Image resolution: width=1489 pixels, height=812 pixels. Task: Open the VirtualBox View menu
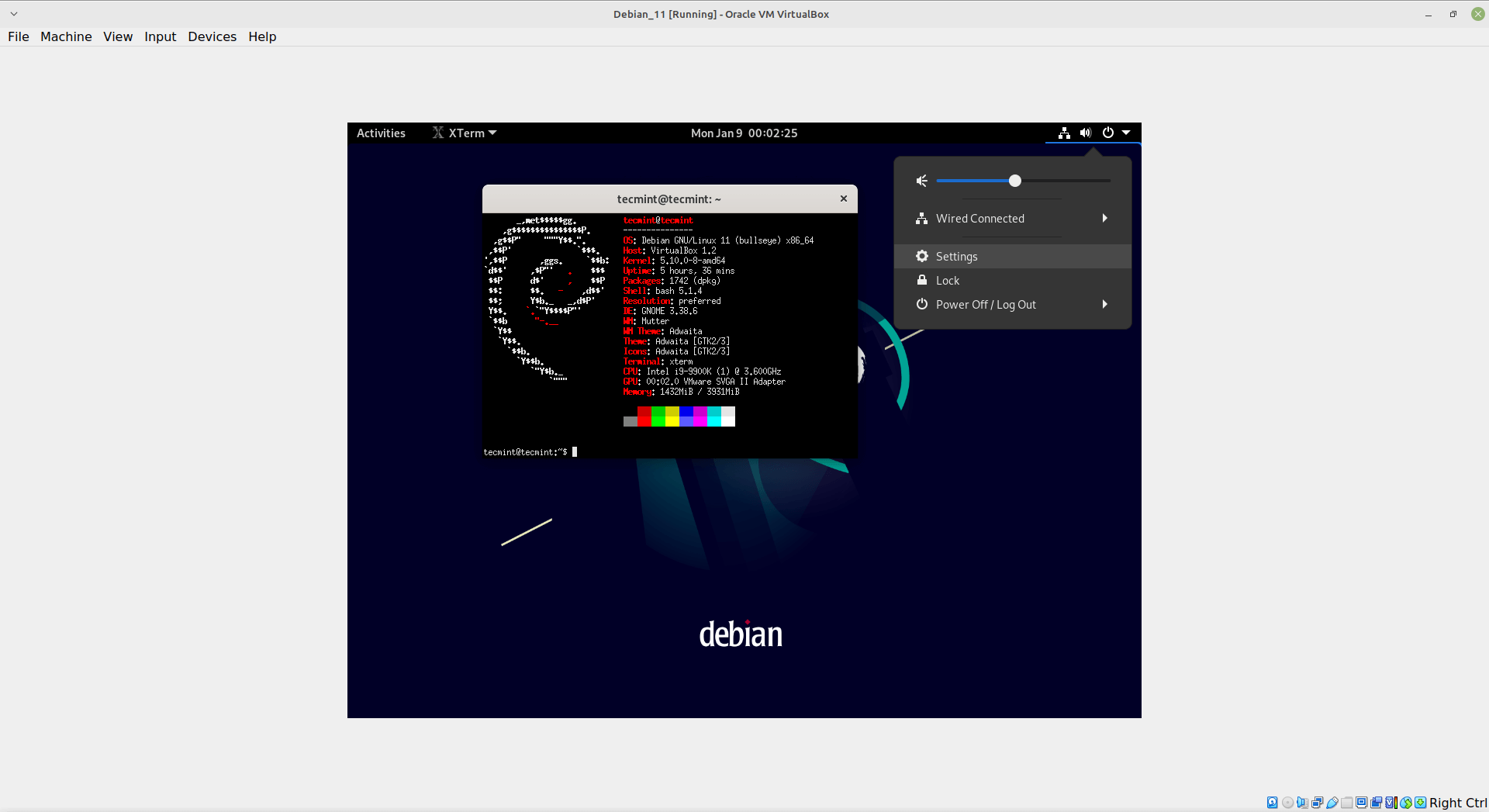118,36
